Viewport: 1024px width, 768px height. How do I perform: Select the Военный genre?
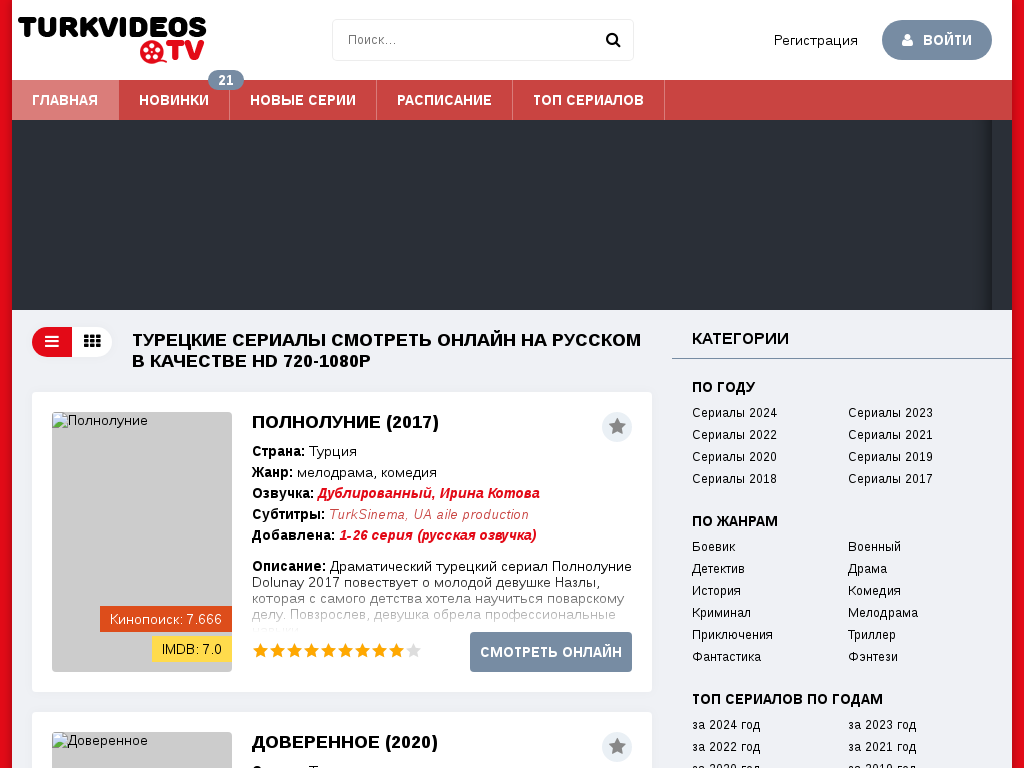874,547
